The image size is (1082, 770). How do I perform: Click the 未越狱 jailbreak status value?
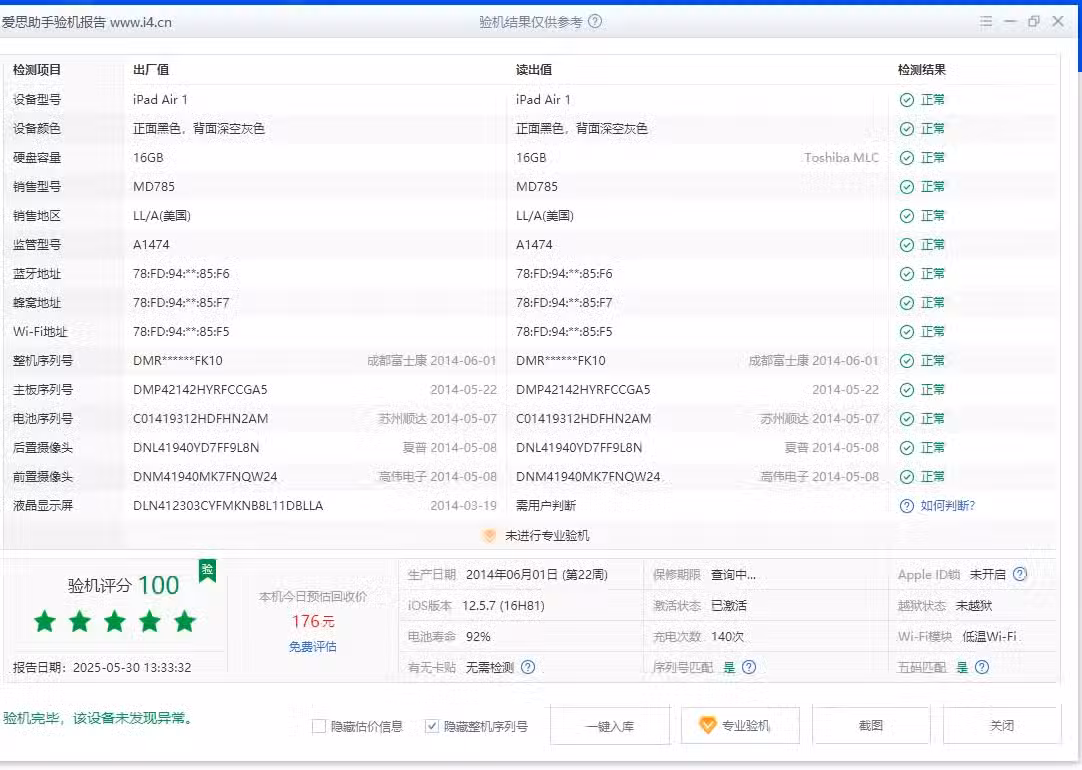point(974,606)
